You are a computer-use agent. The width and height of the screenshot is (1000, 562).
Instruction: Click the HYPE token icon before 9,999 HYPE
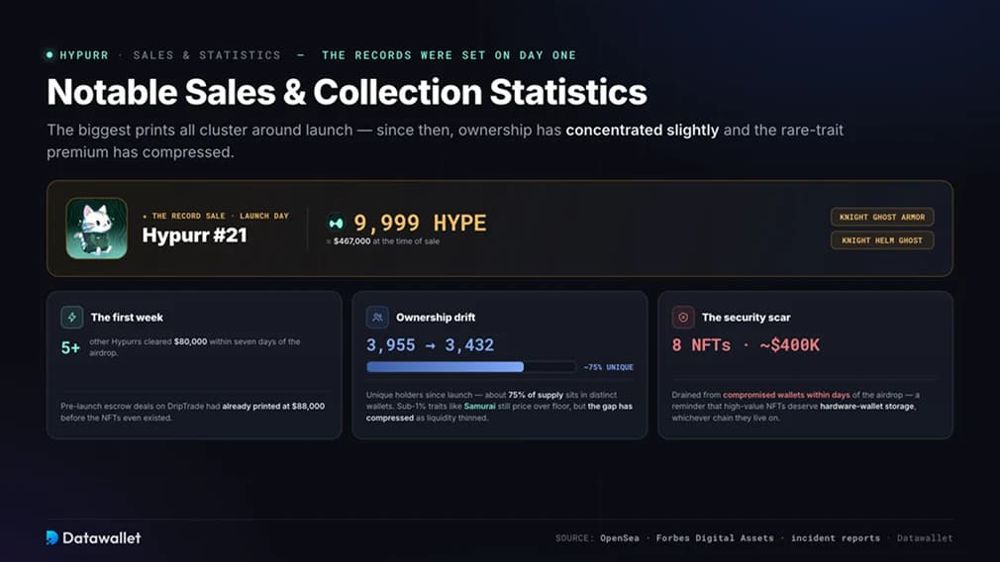coord(336,223)
